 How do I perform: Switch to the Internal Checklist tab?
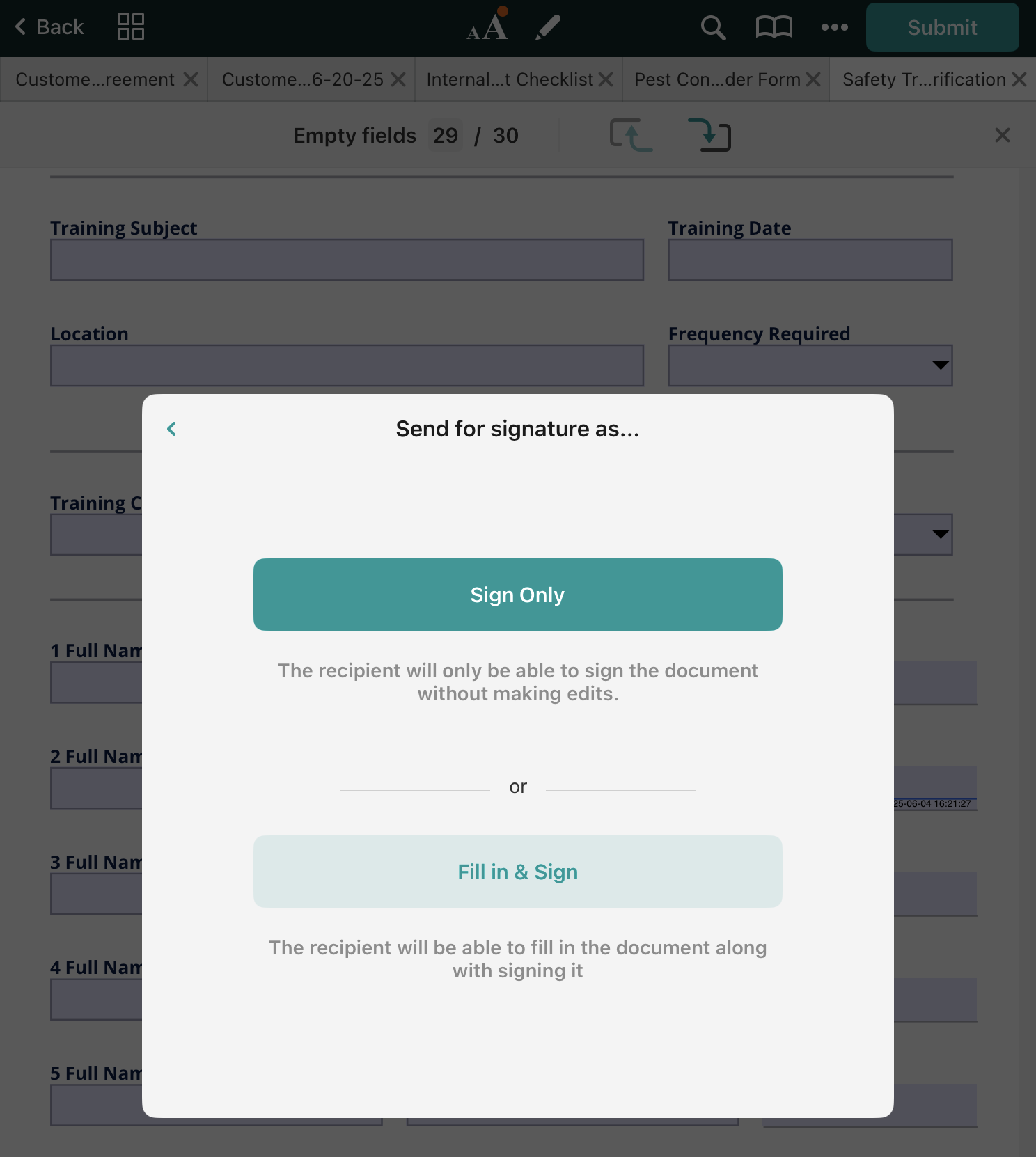510,79
